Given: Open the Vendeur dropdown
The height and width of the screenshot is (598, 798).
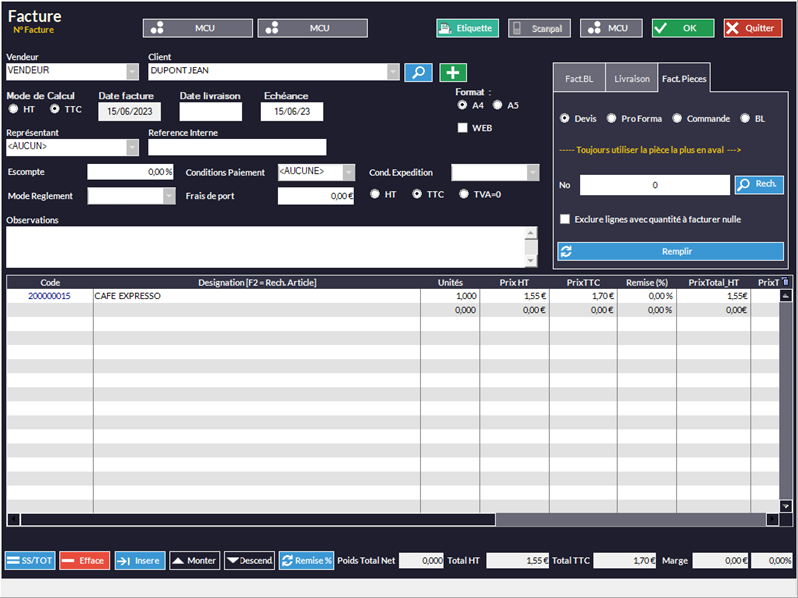Looking at the screenshot, I should (132, 72).
